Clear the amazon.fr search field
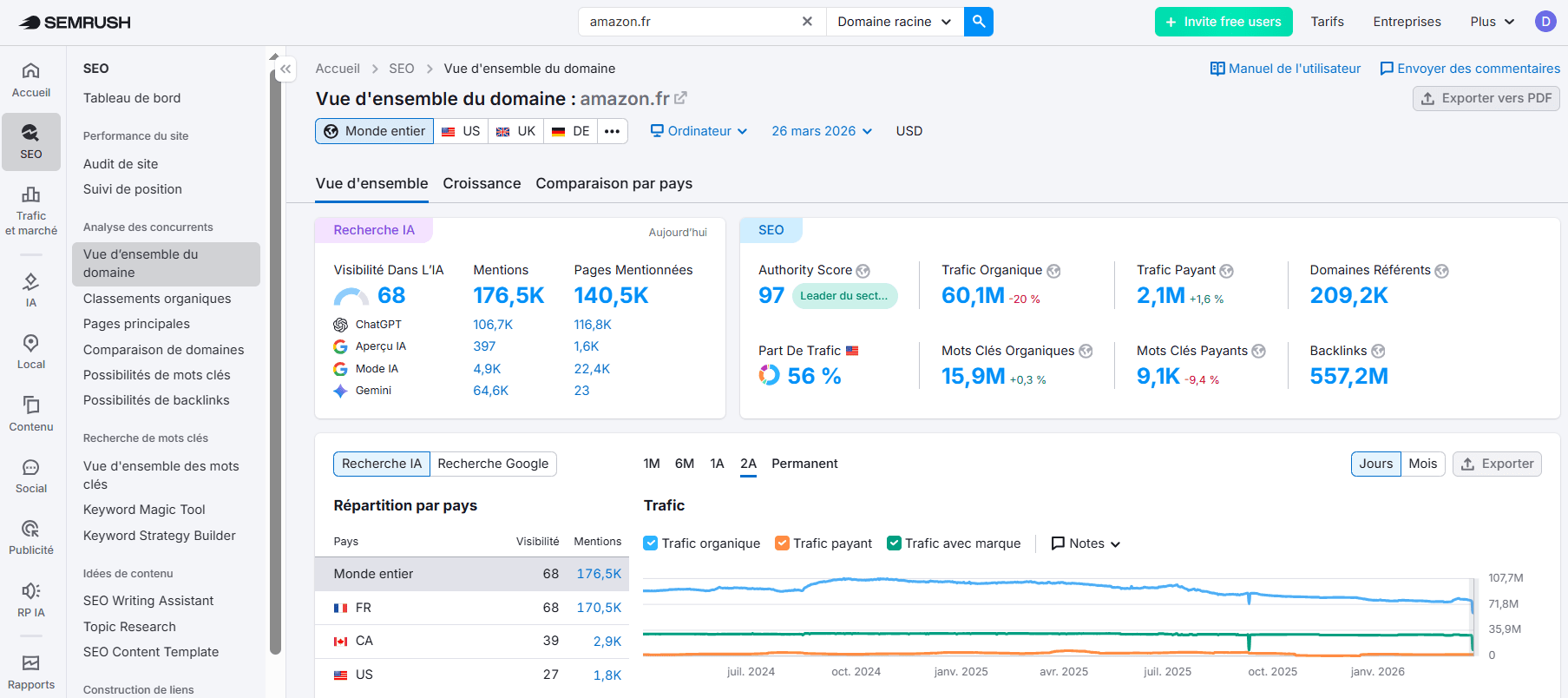This screenshot has height=698, width=1568. pos(807,22)
